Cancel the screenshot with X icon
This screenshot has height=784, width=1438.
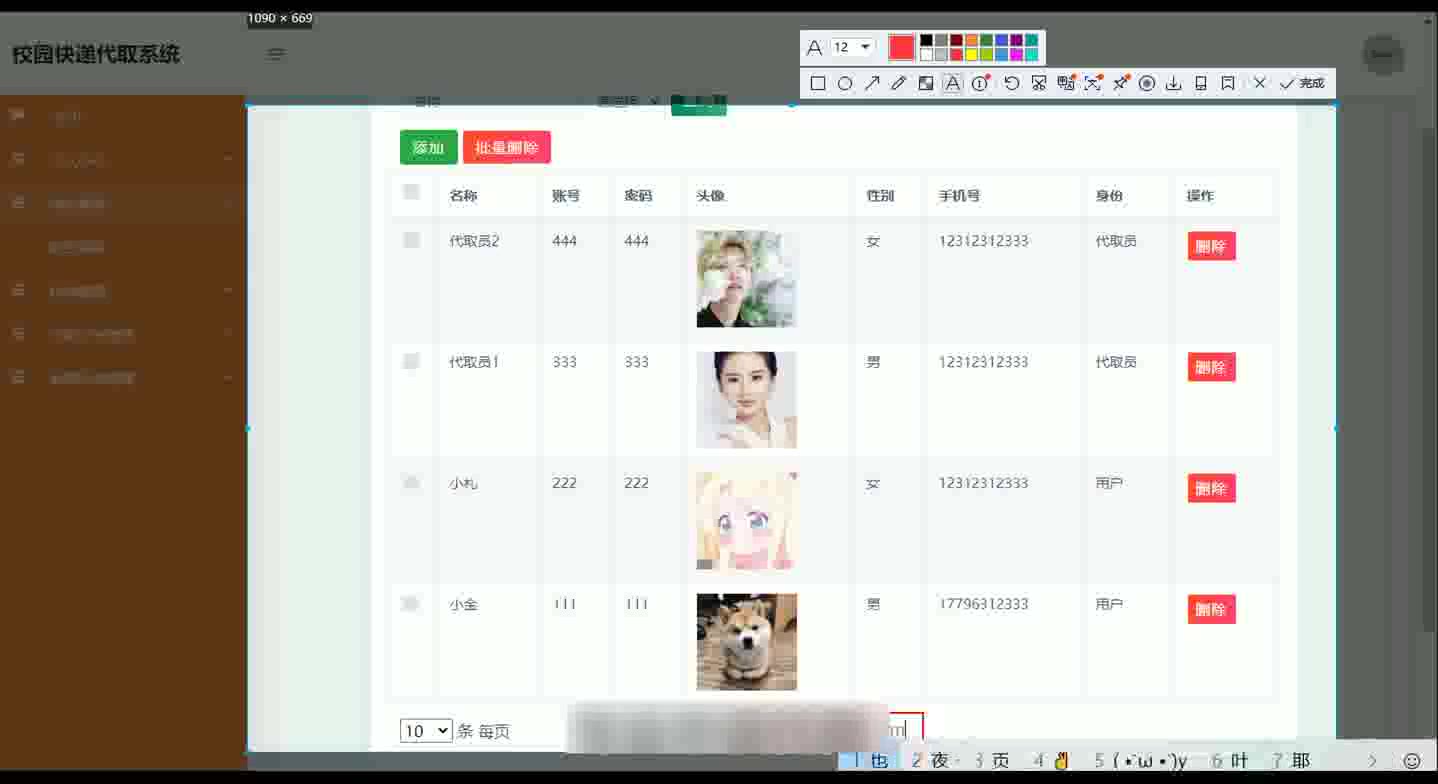point(1259,84)
